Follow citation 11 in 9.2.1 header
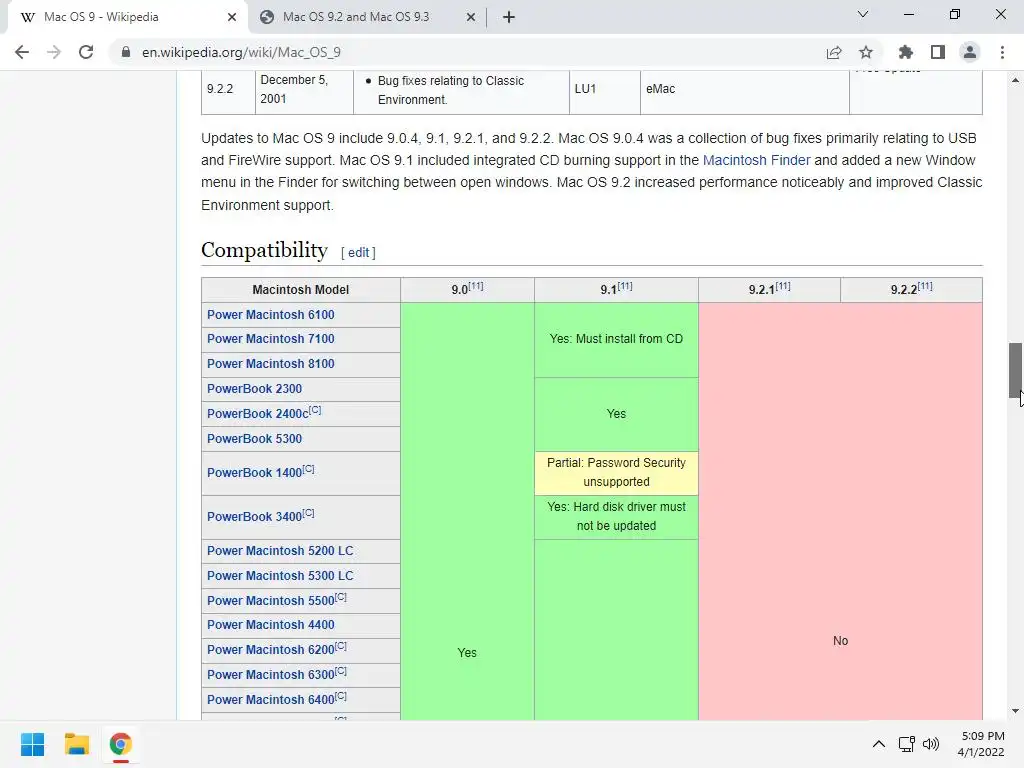Screen dimensions: 1024x768 pyautogui.click(x=783, y=286)
